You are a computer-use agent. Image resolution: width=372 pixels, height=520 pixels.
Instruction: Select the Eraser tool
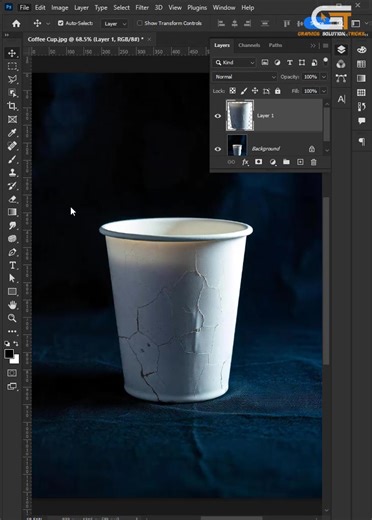12,199
